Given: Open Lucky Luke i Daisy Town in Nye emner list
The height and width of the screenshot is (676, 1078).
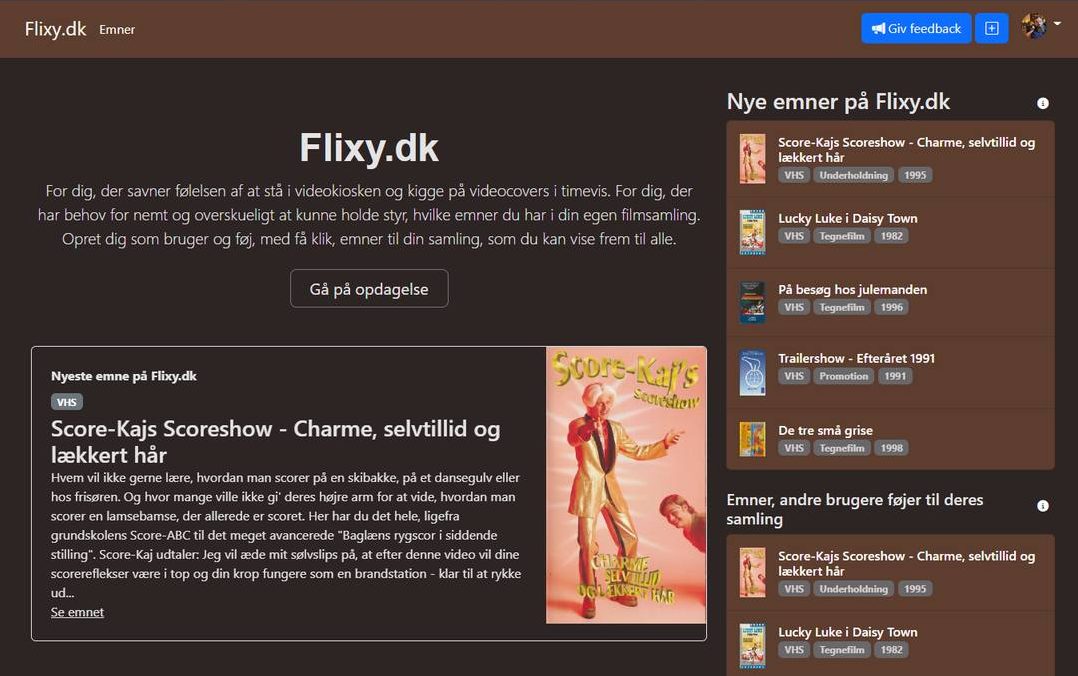Looking at the screenshot, I should tap(848, 218).
